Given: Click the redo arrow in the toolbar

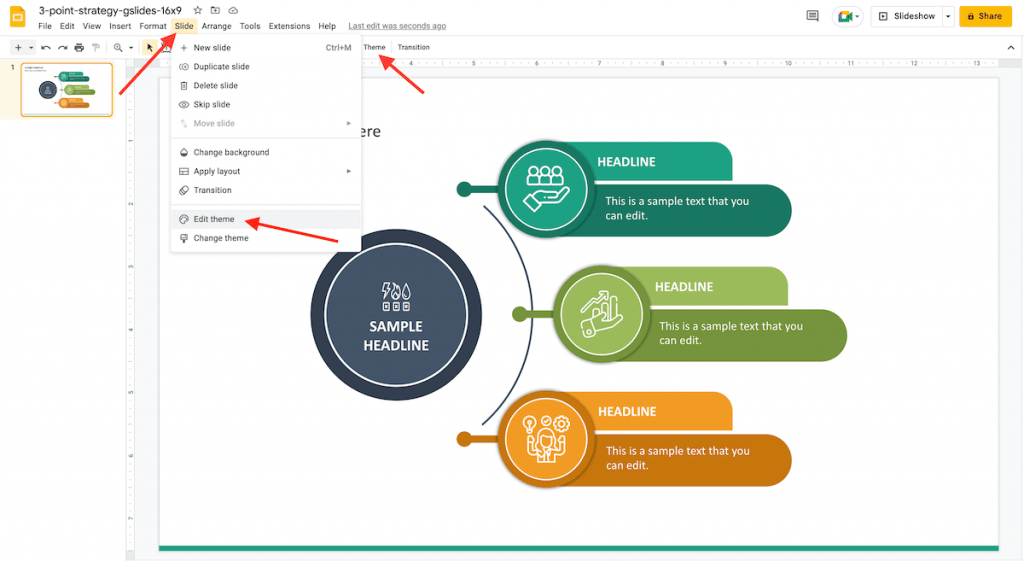Looking at the screenshot, I should pos(62,47).
